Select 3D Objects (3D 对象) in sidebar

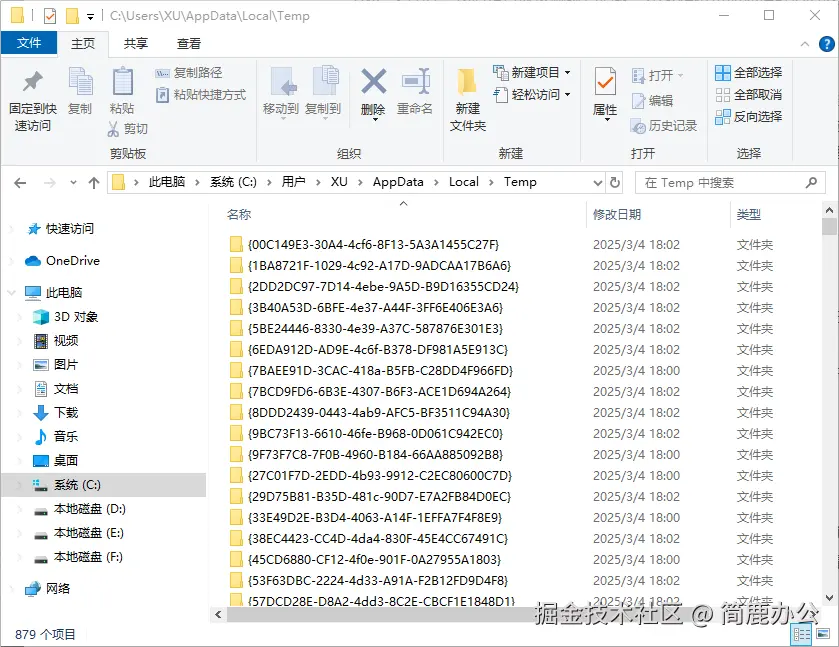[x=65, y=317]
